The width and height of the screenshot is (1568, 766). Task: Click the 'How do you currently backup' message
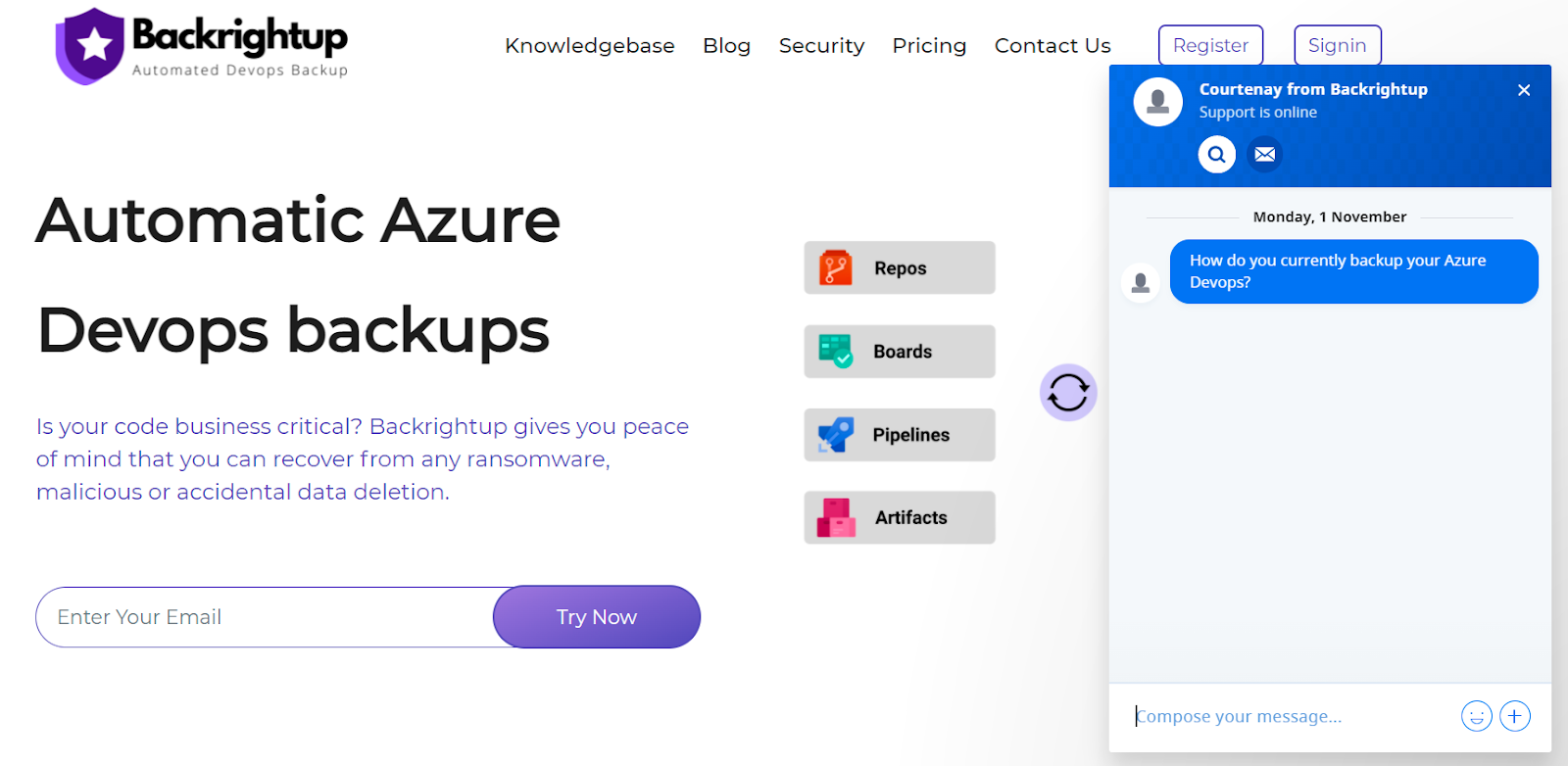click(1353, 271)
